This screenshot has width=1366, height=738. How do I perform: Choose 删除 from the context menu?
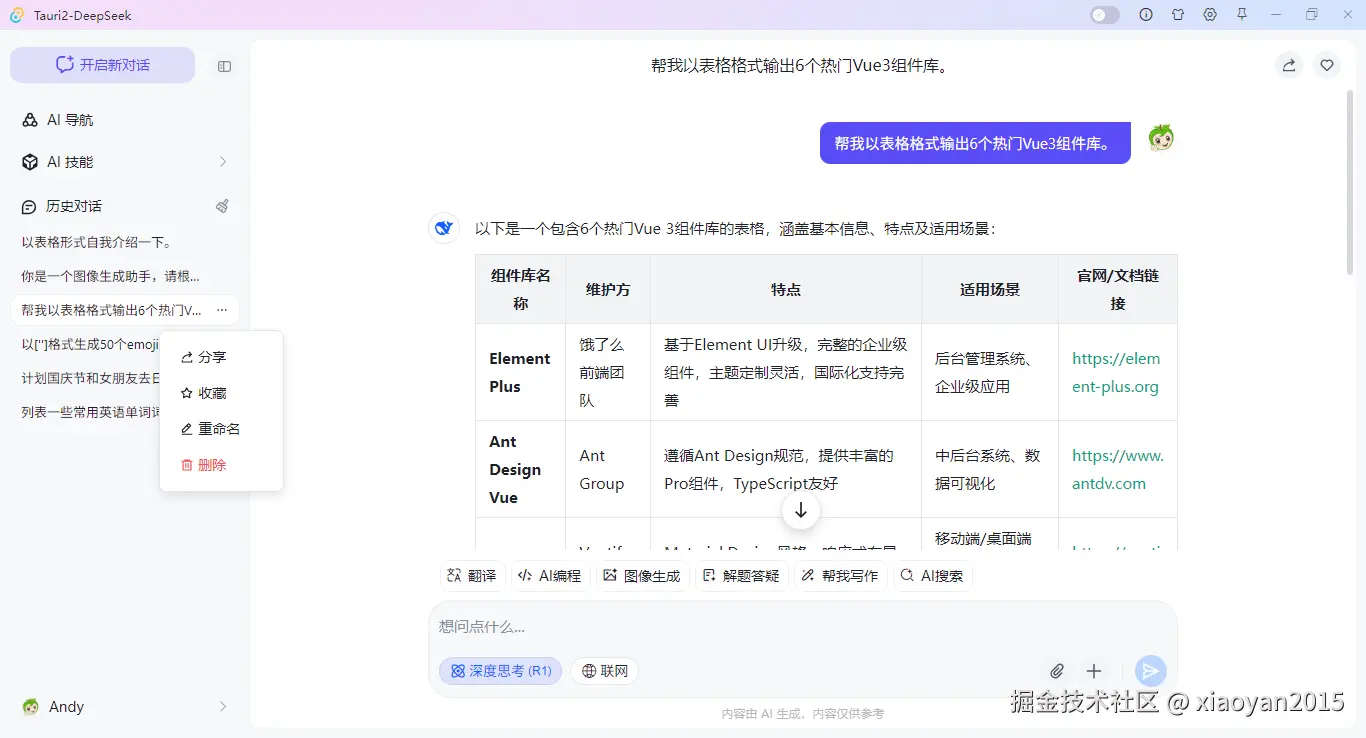[x=212, y=464]
